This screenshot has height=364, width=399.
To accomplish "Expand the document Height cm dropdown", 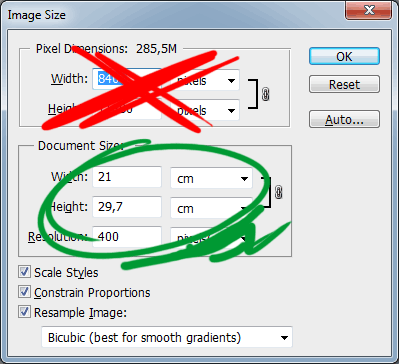I will point(211,208).
